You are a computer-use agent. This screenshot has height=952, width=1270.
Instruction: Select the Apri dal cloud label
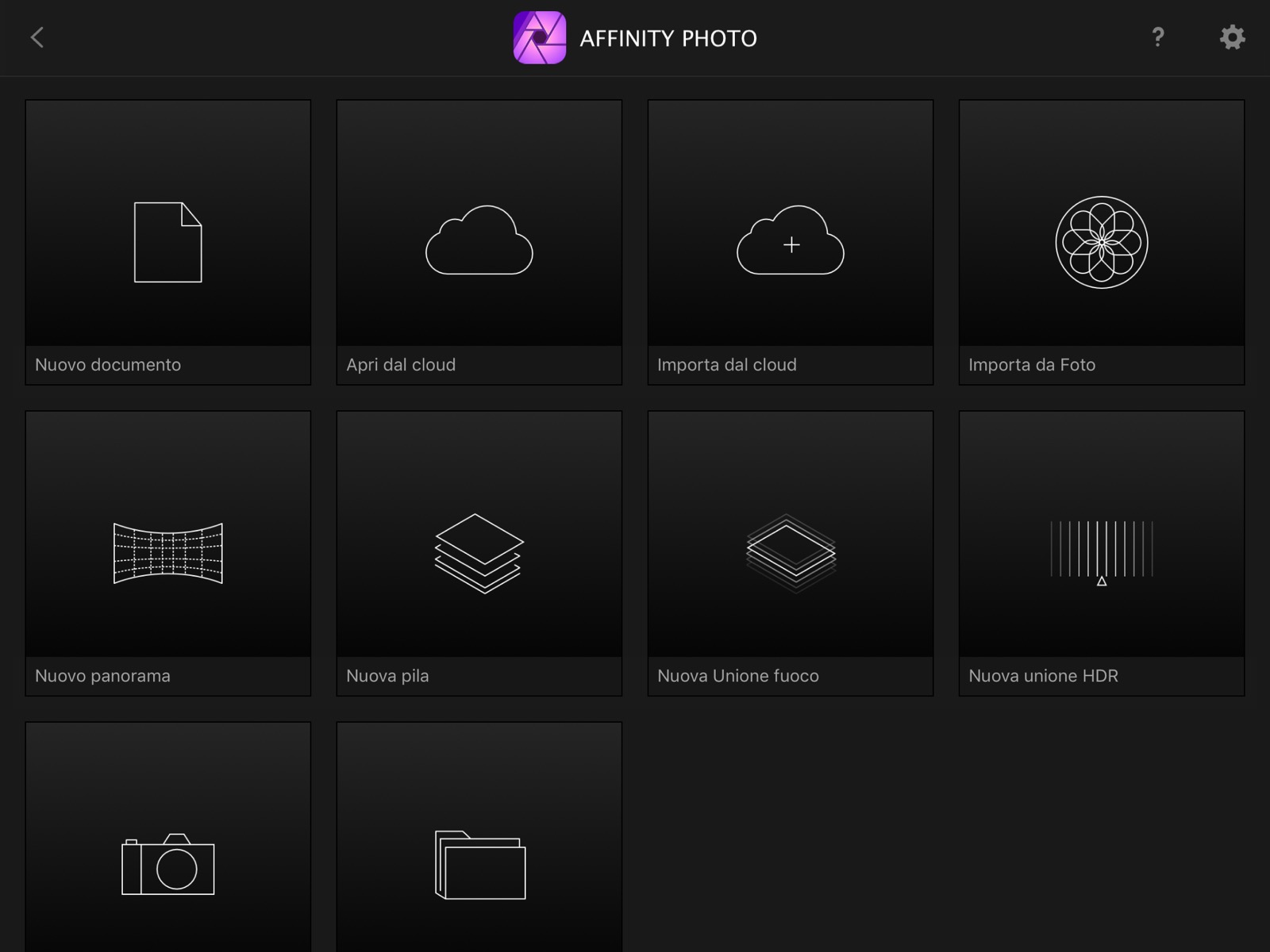pos(401,365)
